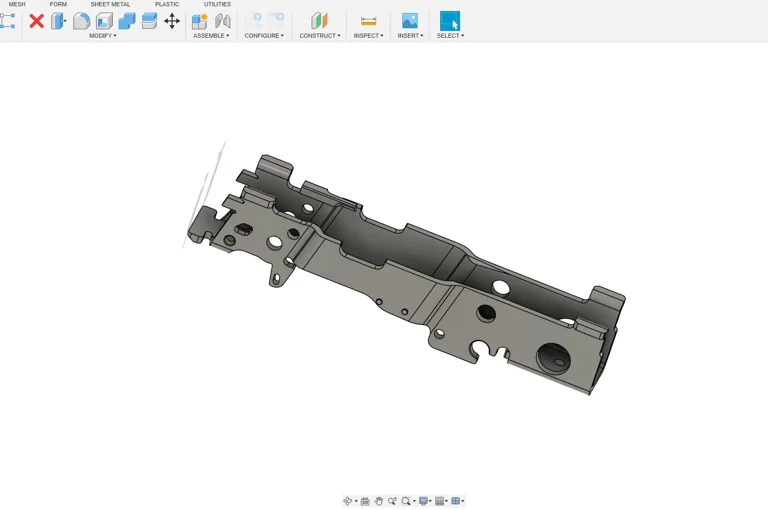Activate the Pan hand tool

379,501
